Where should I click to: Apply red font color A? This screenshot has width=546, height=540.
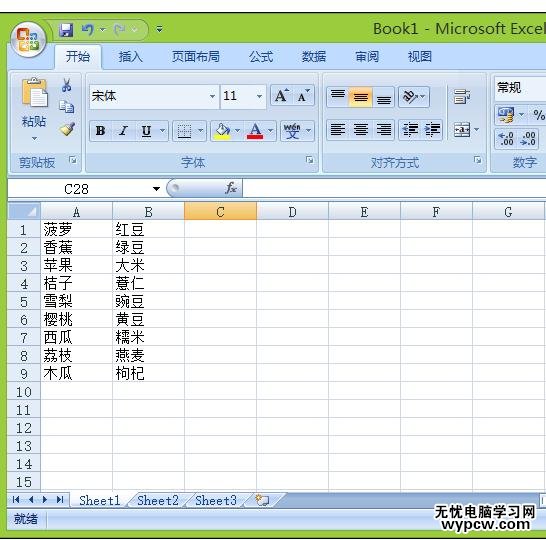tap(255, 131)
